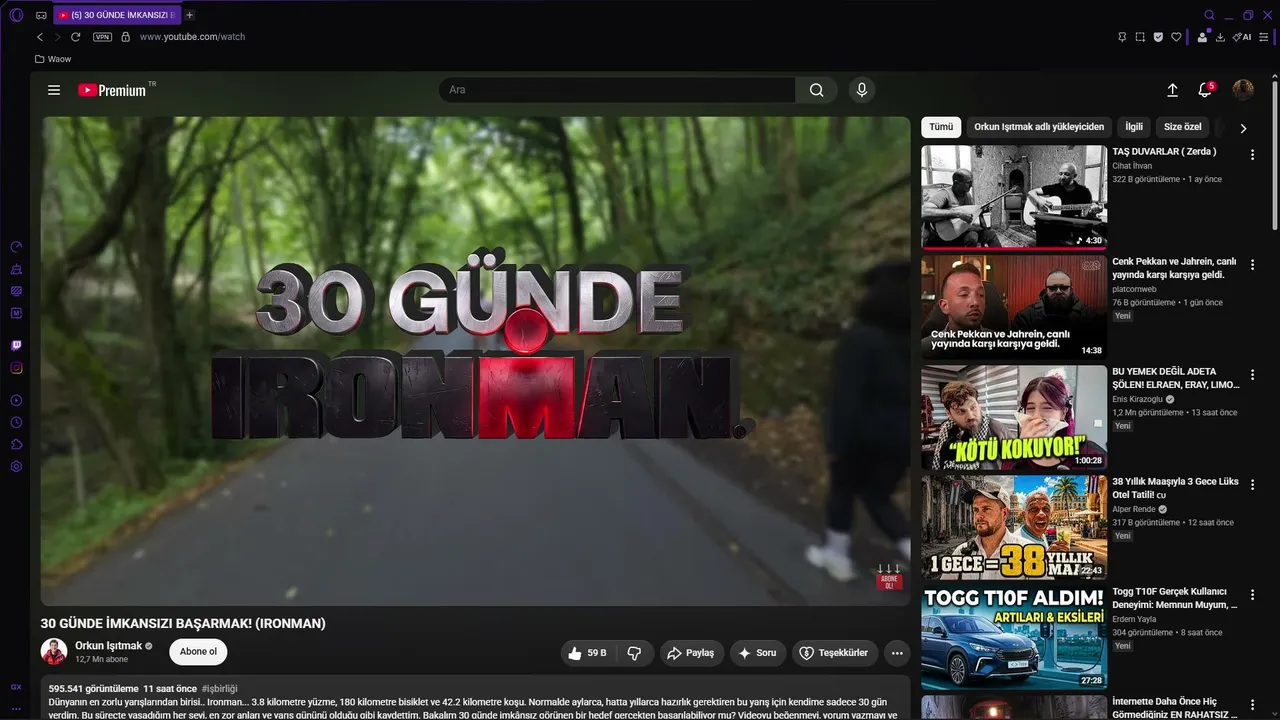Open the YouTube upload/create button
Image resolution: width=1280 pixels, height=720 pixels.
coord(1173,90)
